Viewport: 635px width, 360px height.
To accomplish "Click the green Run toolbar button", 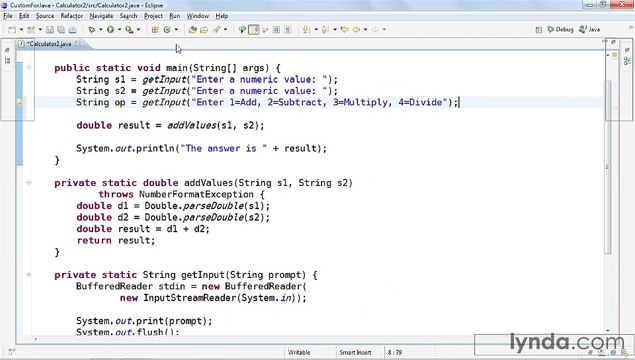I will pos(111,30).
